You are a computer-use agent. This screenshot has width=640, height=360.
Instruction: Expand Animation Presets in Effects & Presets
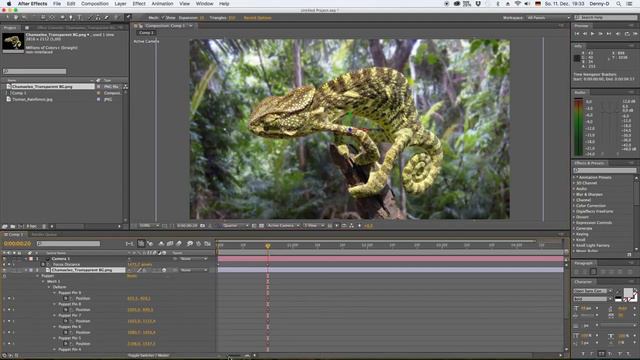573,178
